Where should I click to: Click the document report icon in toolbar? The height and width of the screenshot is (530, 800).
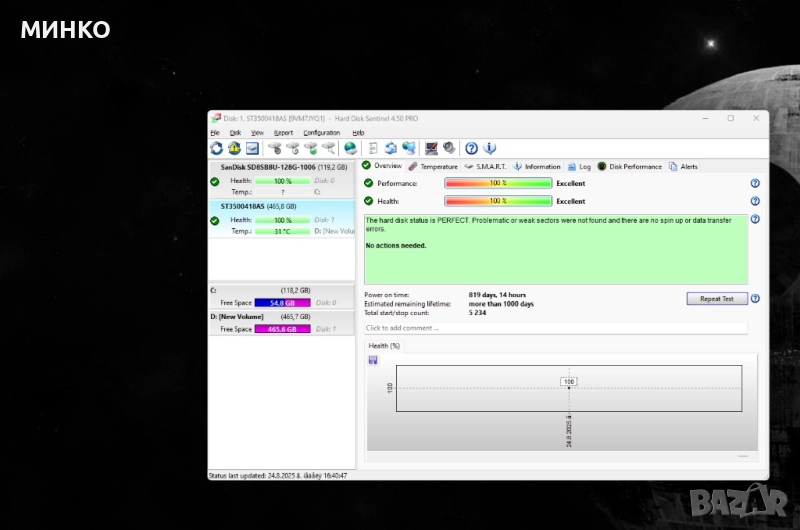[372, 149]
